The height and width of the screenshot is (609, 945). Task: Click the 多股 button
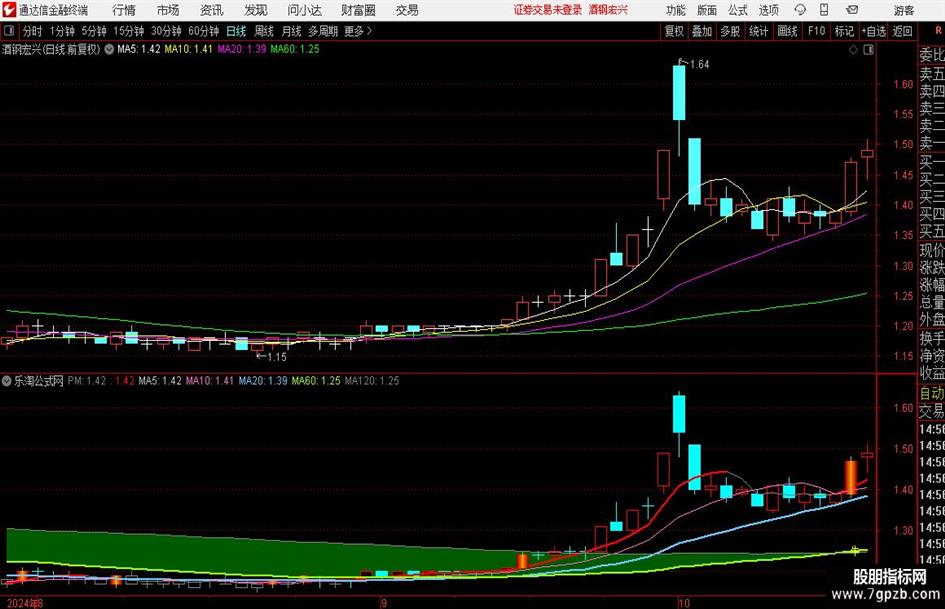730,31
